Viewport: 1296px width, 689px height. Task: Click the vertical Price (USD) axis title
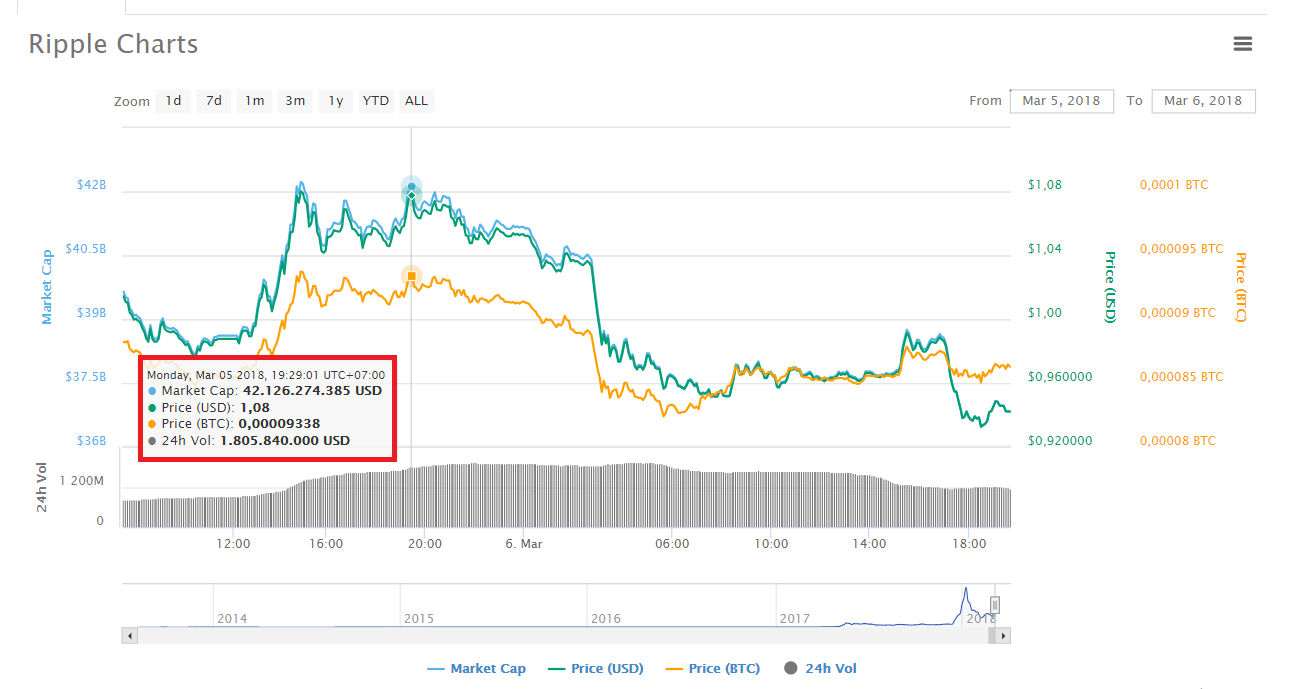point(1110,287)
